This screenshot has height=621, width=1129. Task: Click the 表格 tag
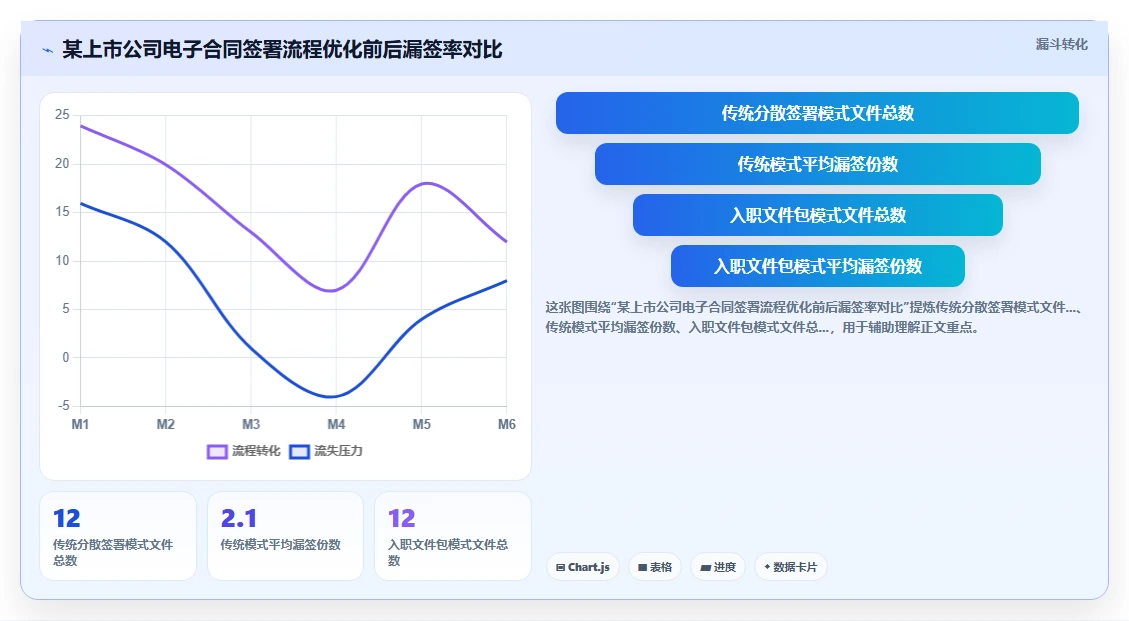pos(655,568)
